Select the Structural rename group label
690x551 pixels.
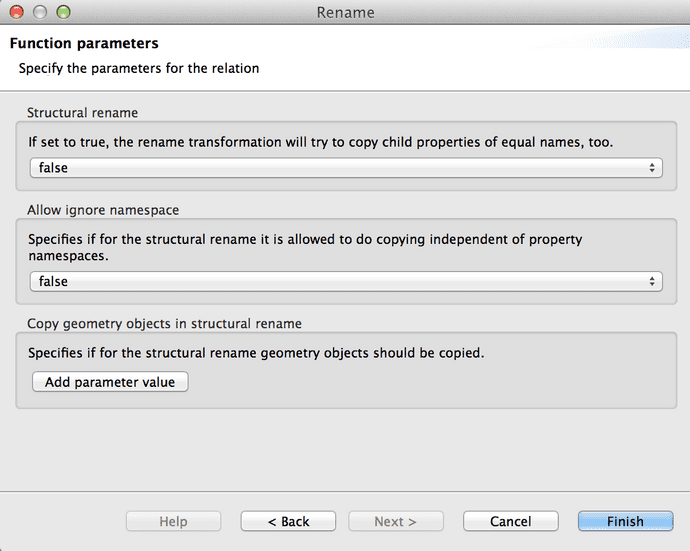[82, 113]
